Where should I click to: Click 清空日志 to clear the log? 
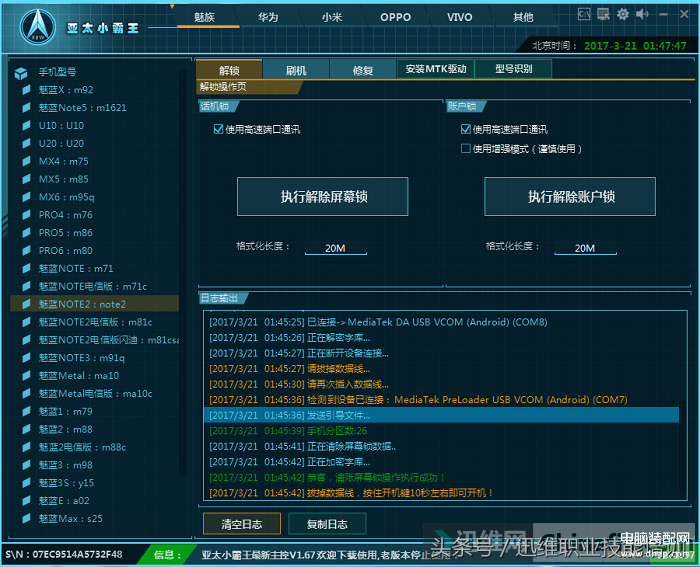[242, 524]
